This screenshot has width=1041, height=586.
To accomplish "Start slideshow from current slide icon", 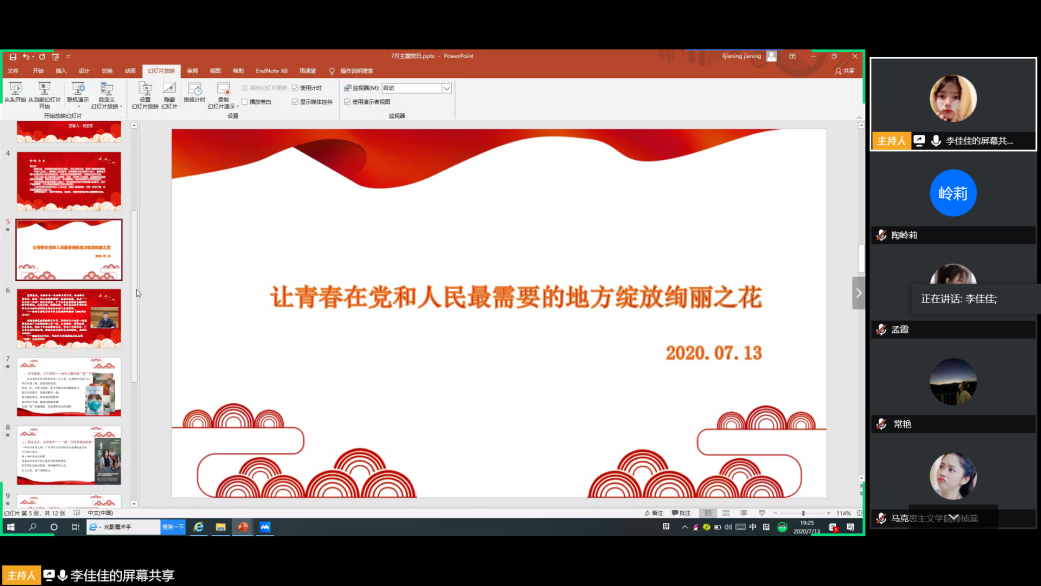I will tap(44, 90).
